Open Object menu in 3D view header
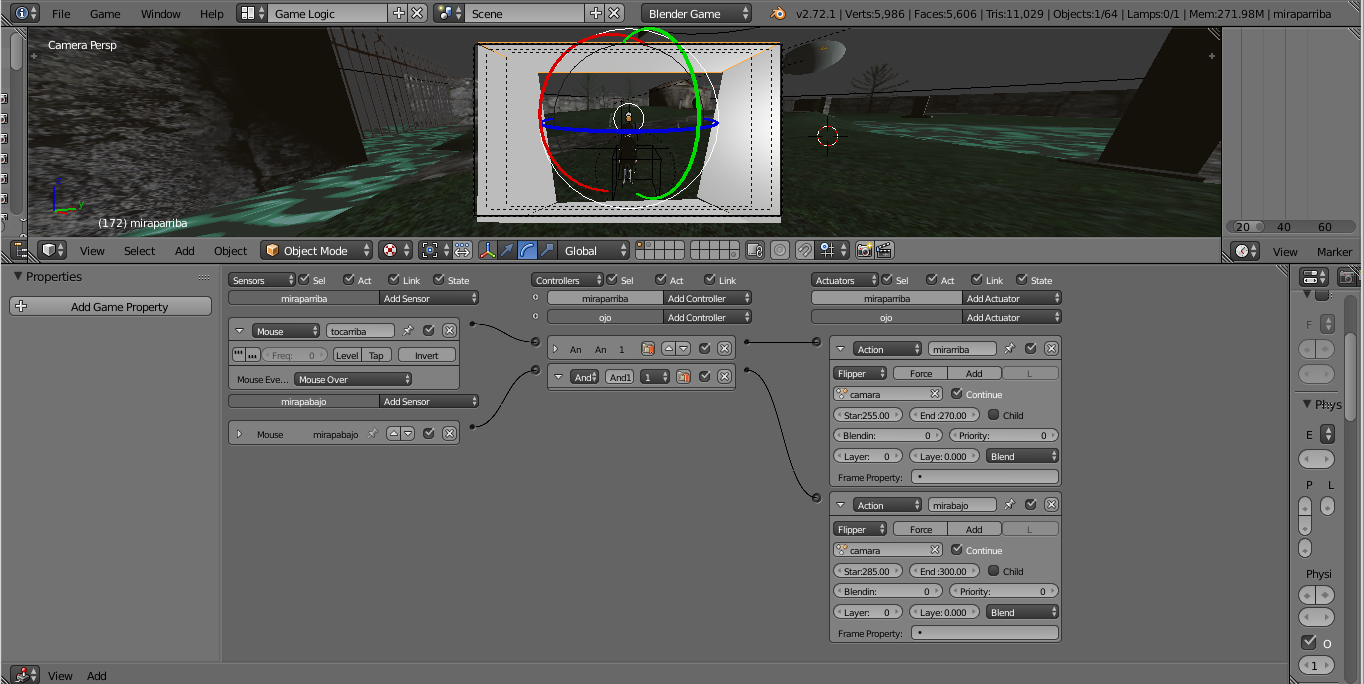The height and width of the screenshot is (684, 1364). 230,251
